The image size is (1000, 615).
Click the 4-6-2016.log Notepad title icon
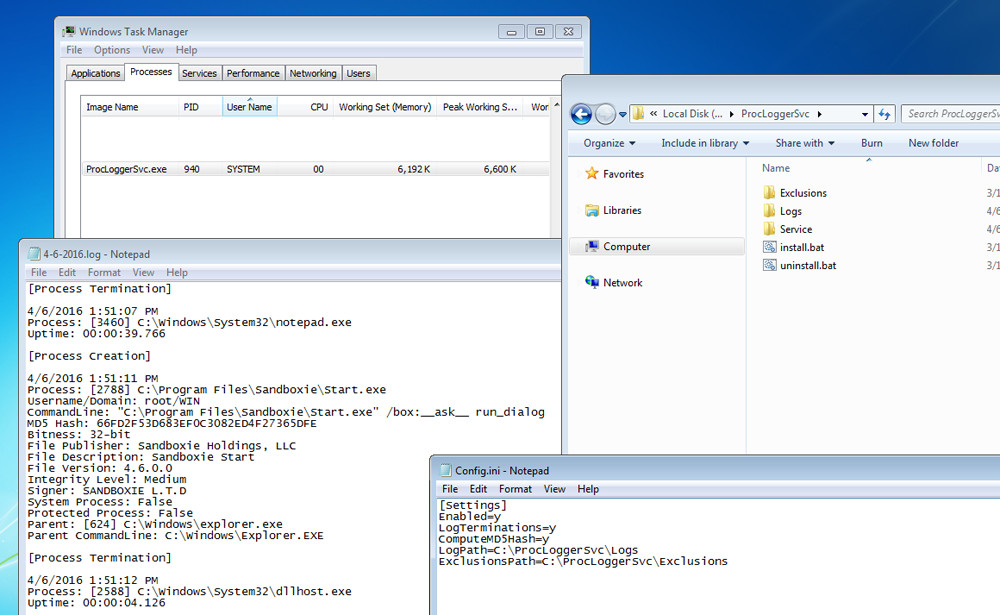pyautogui.click(x=34, y=254)
